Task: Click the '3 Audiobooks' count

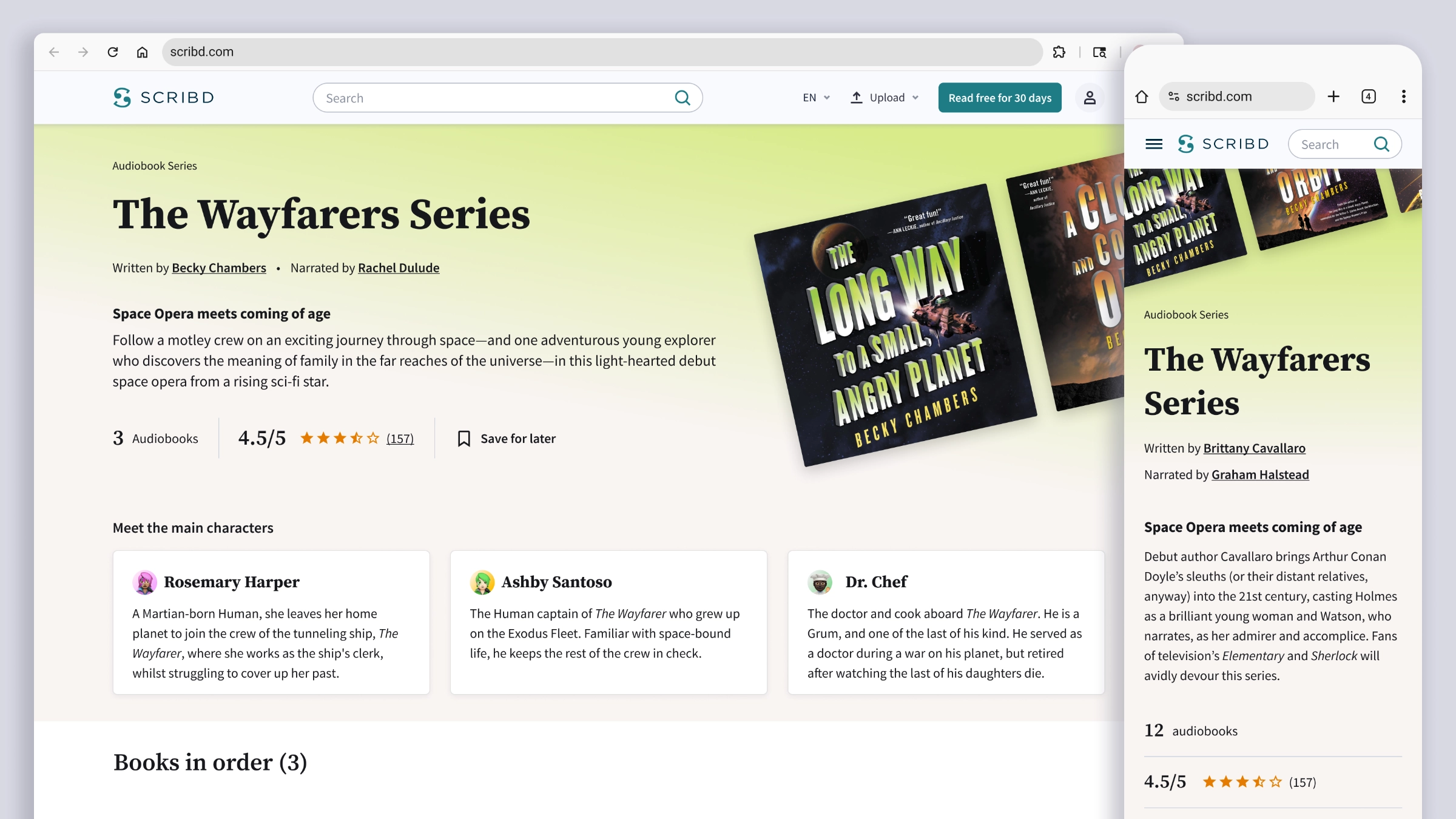Action: tap(155, 439)
